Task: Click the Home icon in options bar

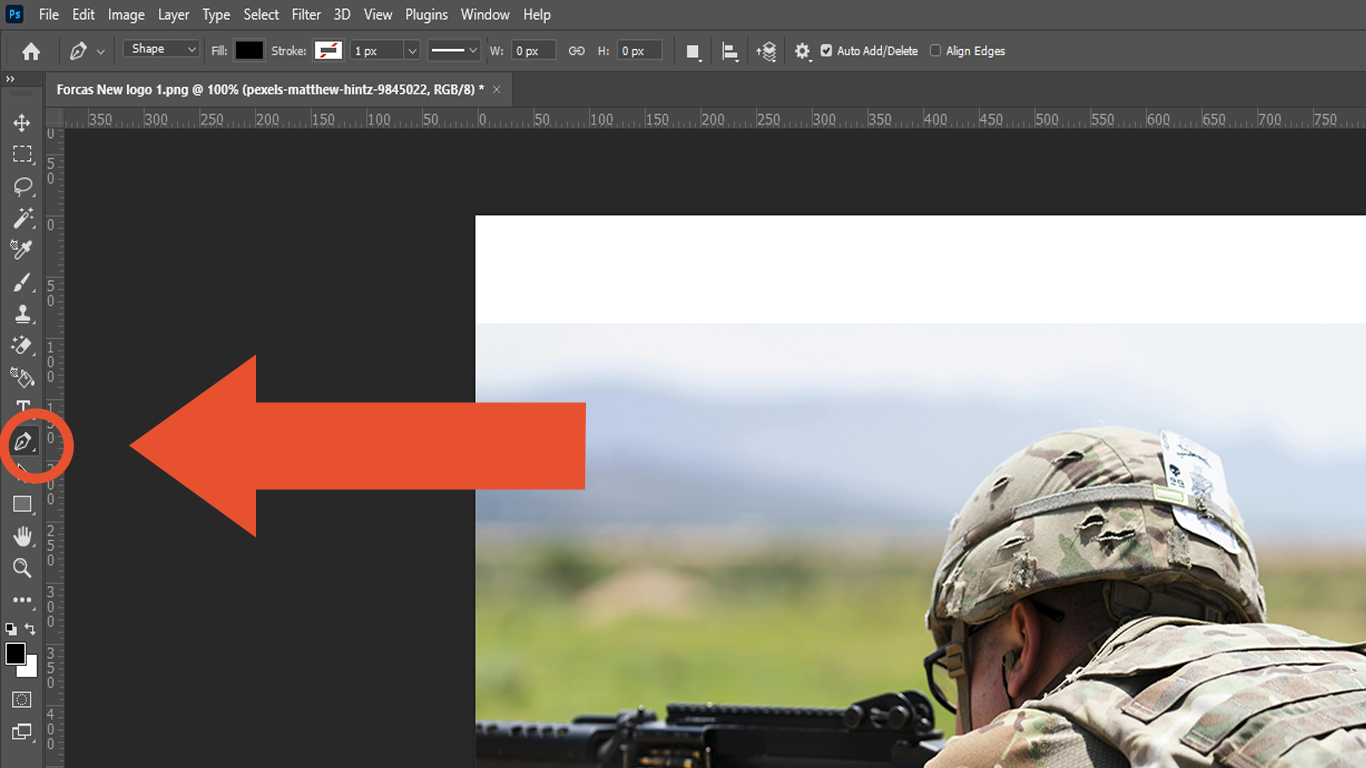Action: tap(31, 51)
